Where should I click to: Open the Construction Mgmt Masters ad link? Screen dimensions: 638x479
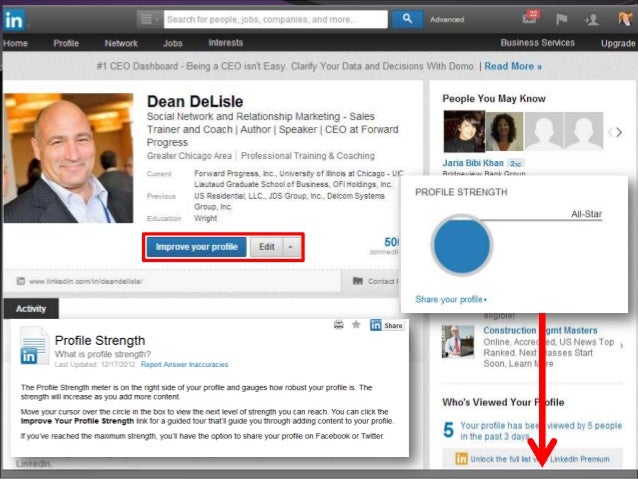pos(540,330)
